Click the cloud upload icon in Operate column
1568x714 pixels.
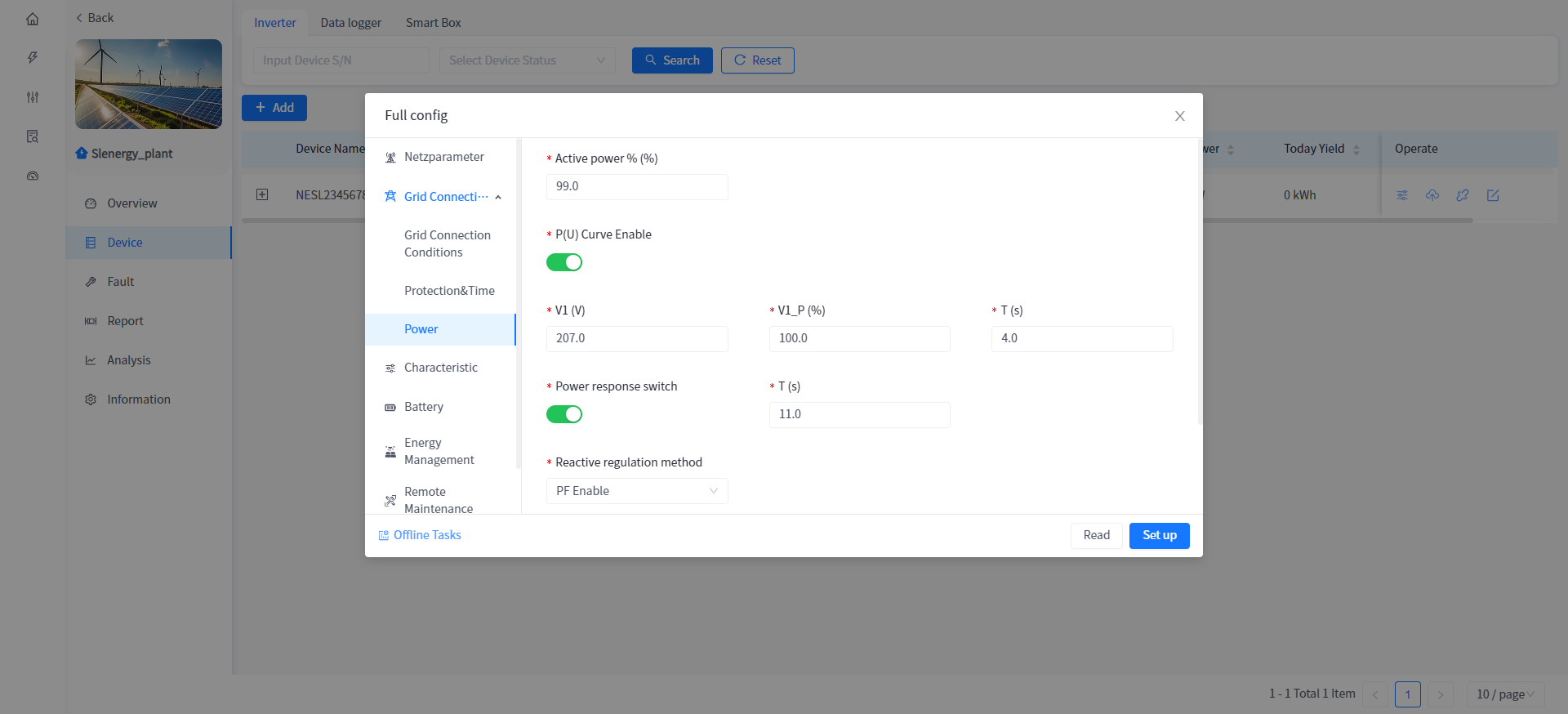click(x=1432, y=195)
